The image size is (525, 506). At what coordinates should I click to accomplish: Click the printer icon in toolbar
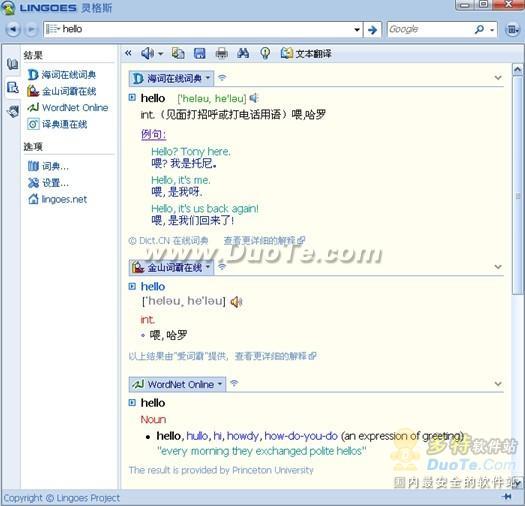[x=221, y=53]
